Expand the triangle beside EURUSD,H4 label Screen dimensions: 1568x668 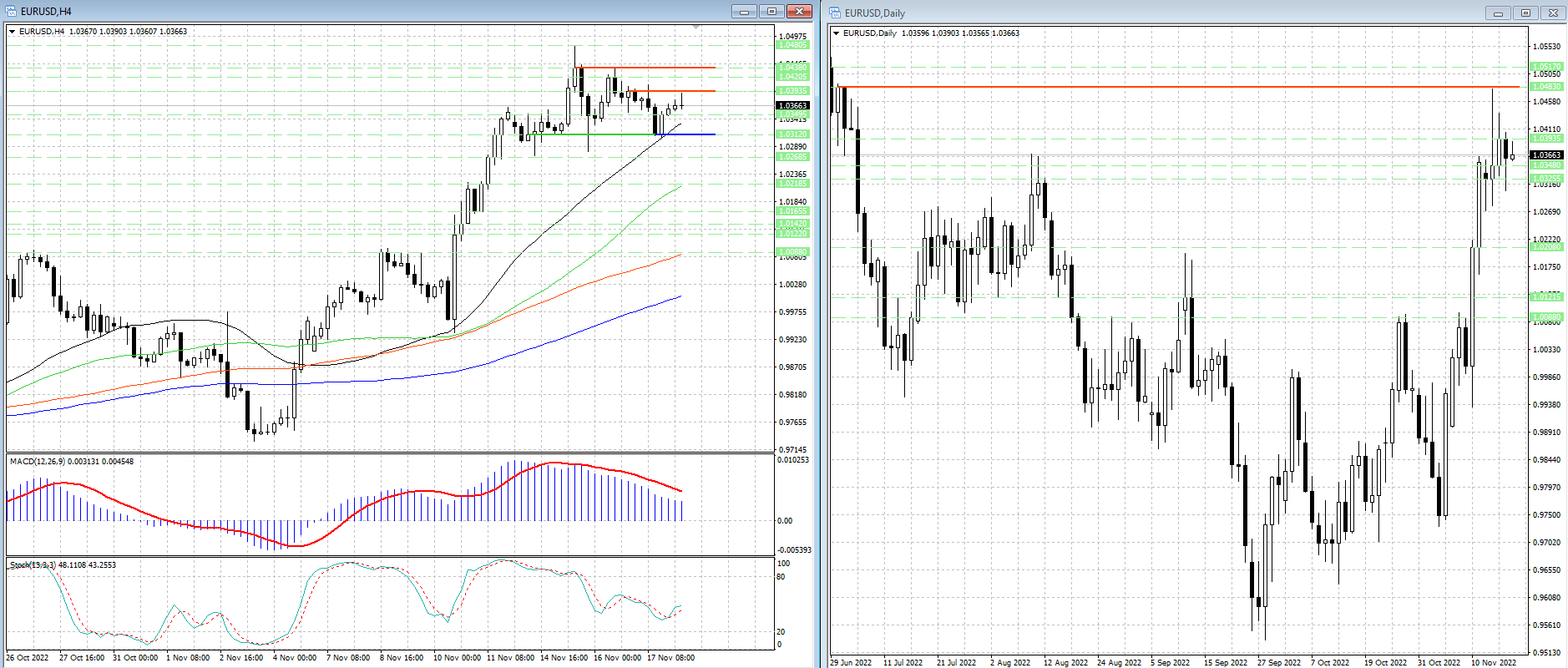tap(13, 32)
